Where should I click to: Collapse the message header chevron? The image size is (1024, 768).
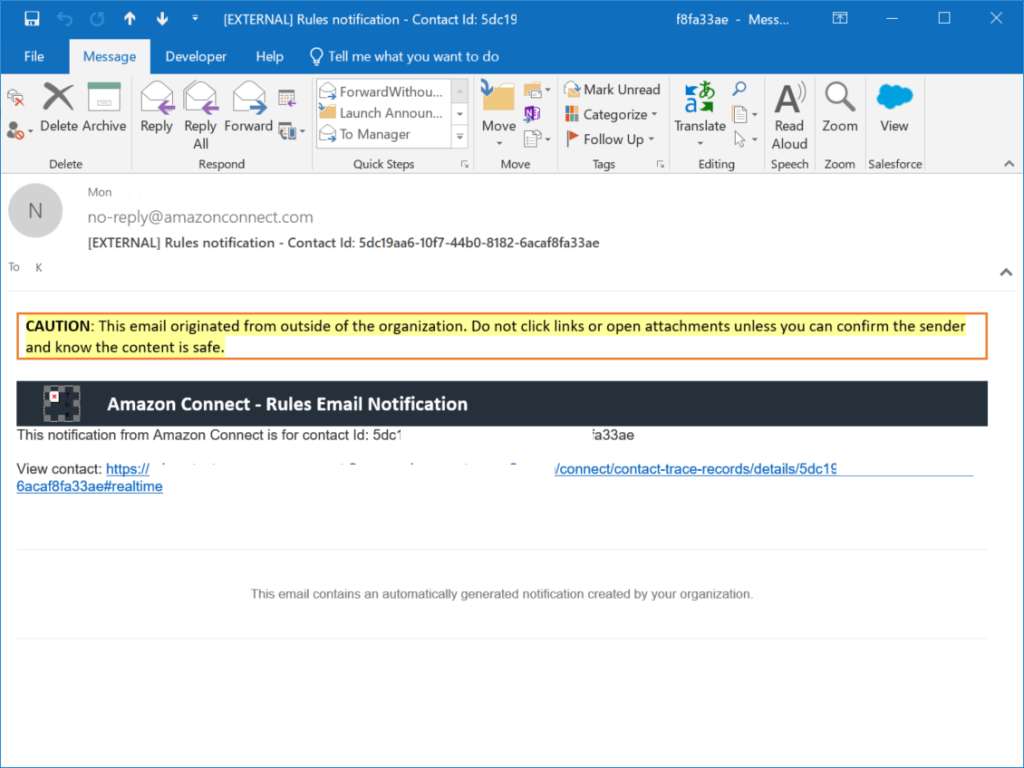coord(1006,272)
